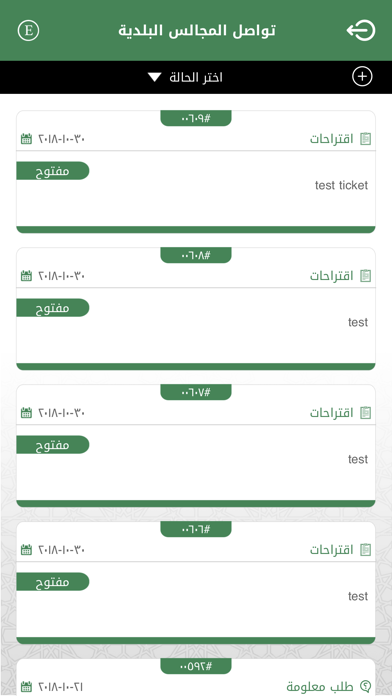Open ticket number badge #0592
The image size is (392, 696).
(196, 666)
